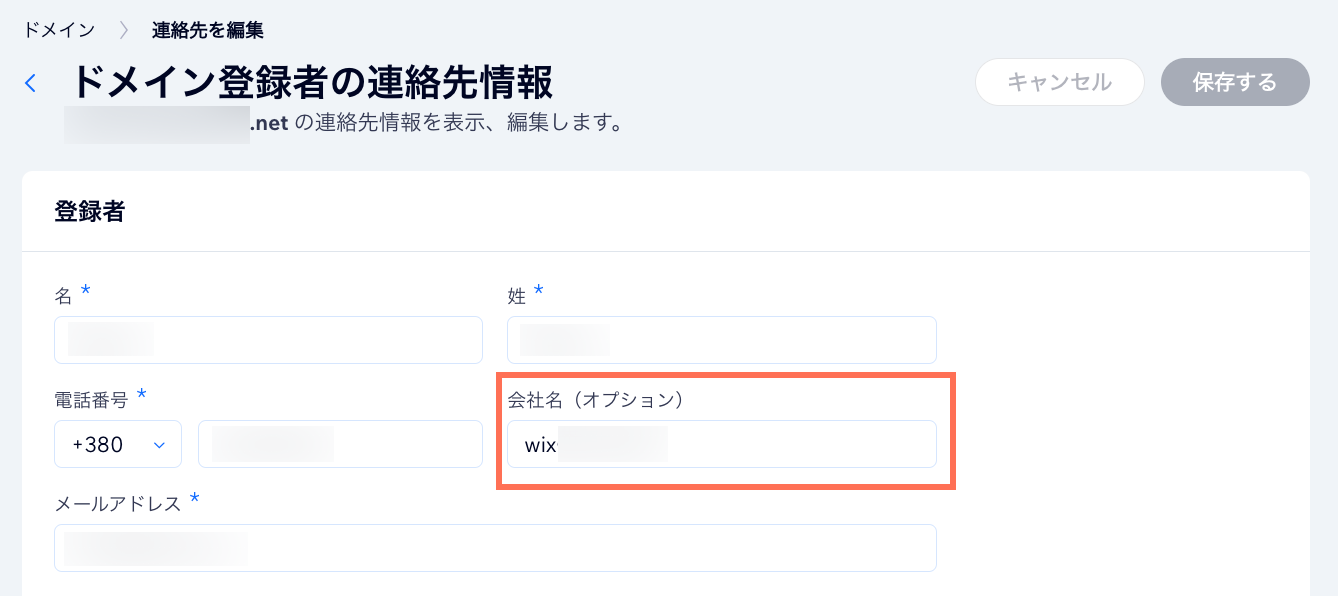Click the 登録者 section header

click(90, 211)
